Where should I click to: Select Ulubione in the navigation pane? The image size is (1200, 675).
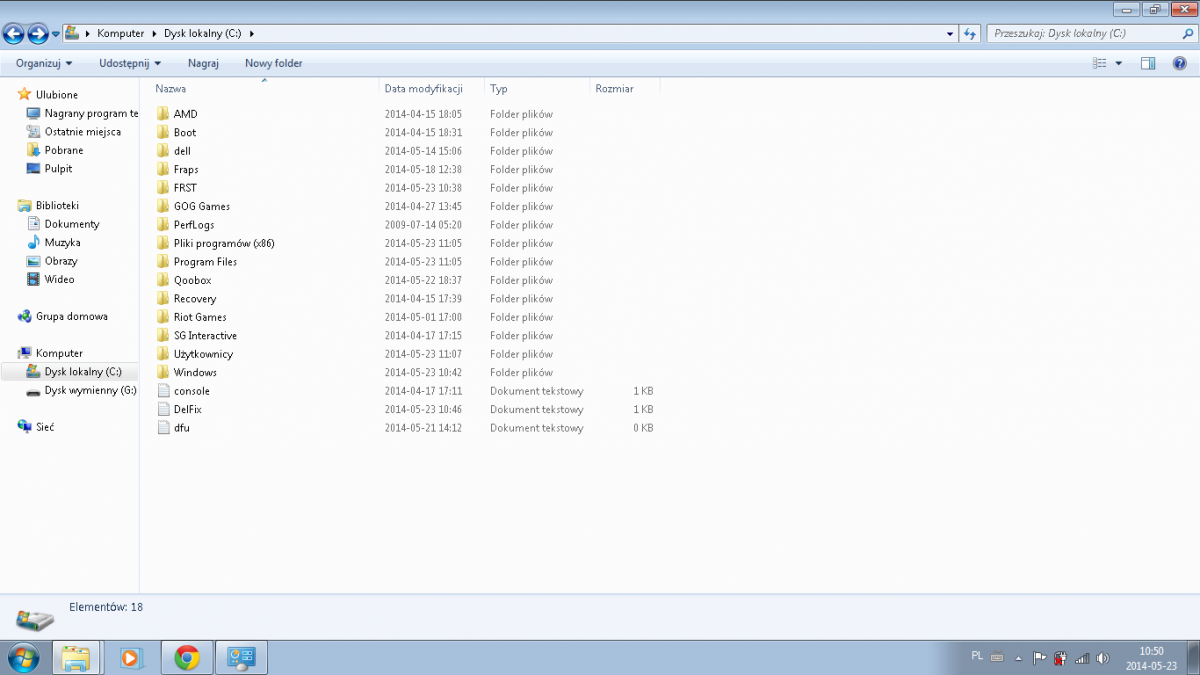pyautogui.click(x=56, y=95)
